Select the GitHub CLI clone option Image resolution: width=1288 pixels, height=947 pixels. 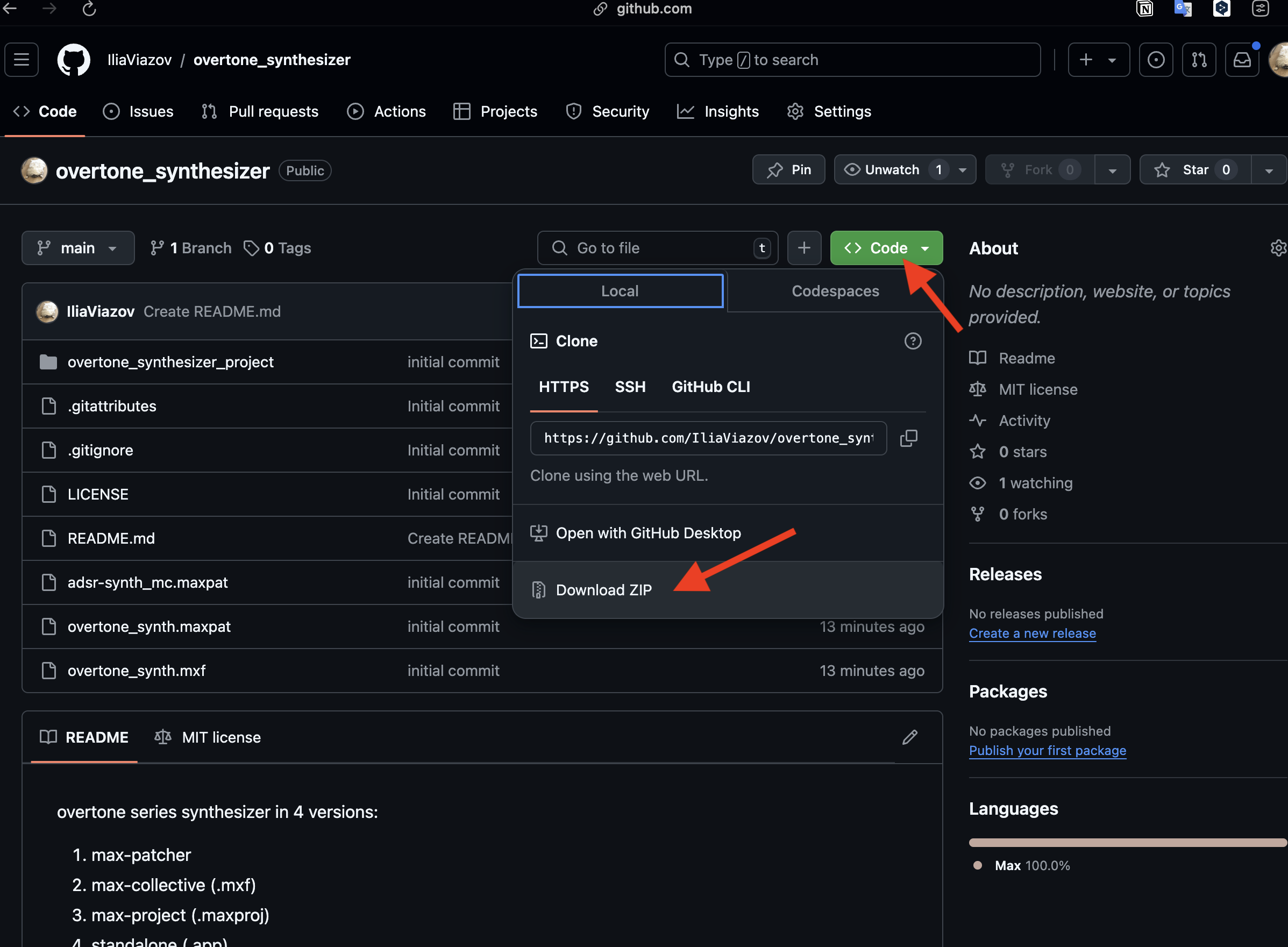(x=711, y=387)
